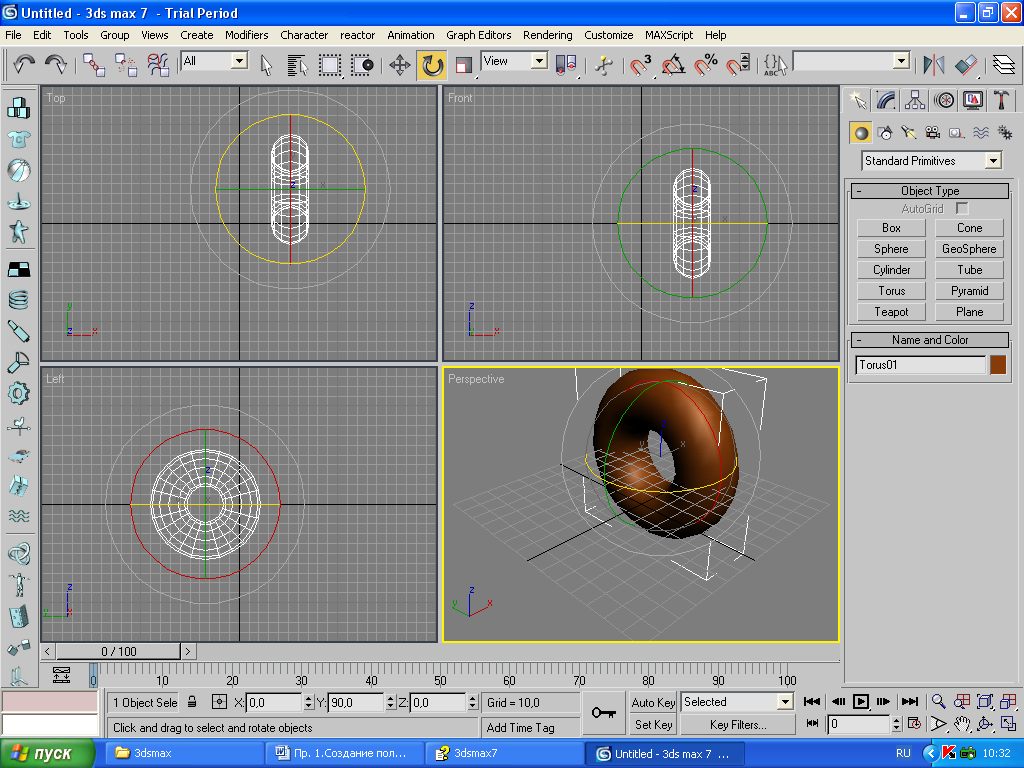Step the time slider right arrow
The image size is (1024, 768).
[x=187, y=651]
